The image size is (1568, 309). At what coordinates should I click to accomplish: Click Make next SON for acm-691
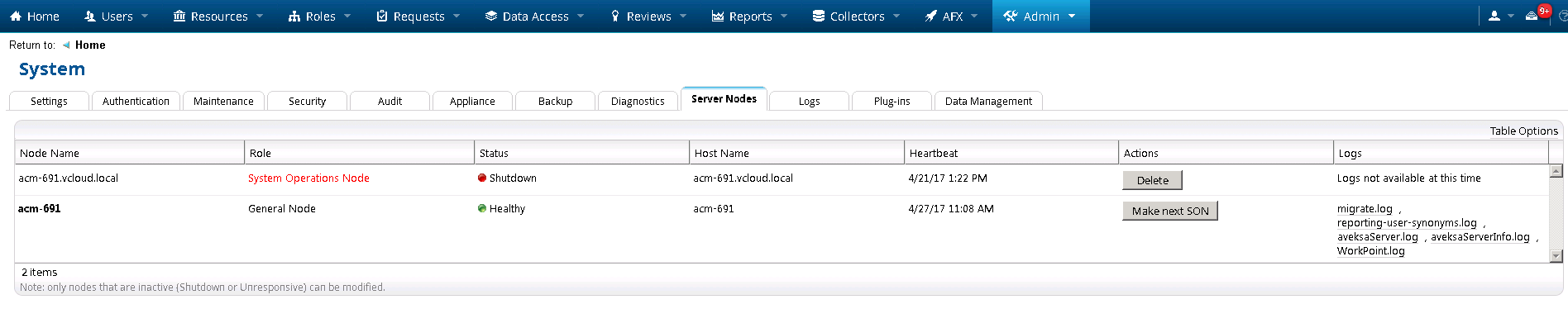click(1170, 211)
